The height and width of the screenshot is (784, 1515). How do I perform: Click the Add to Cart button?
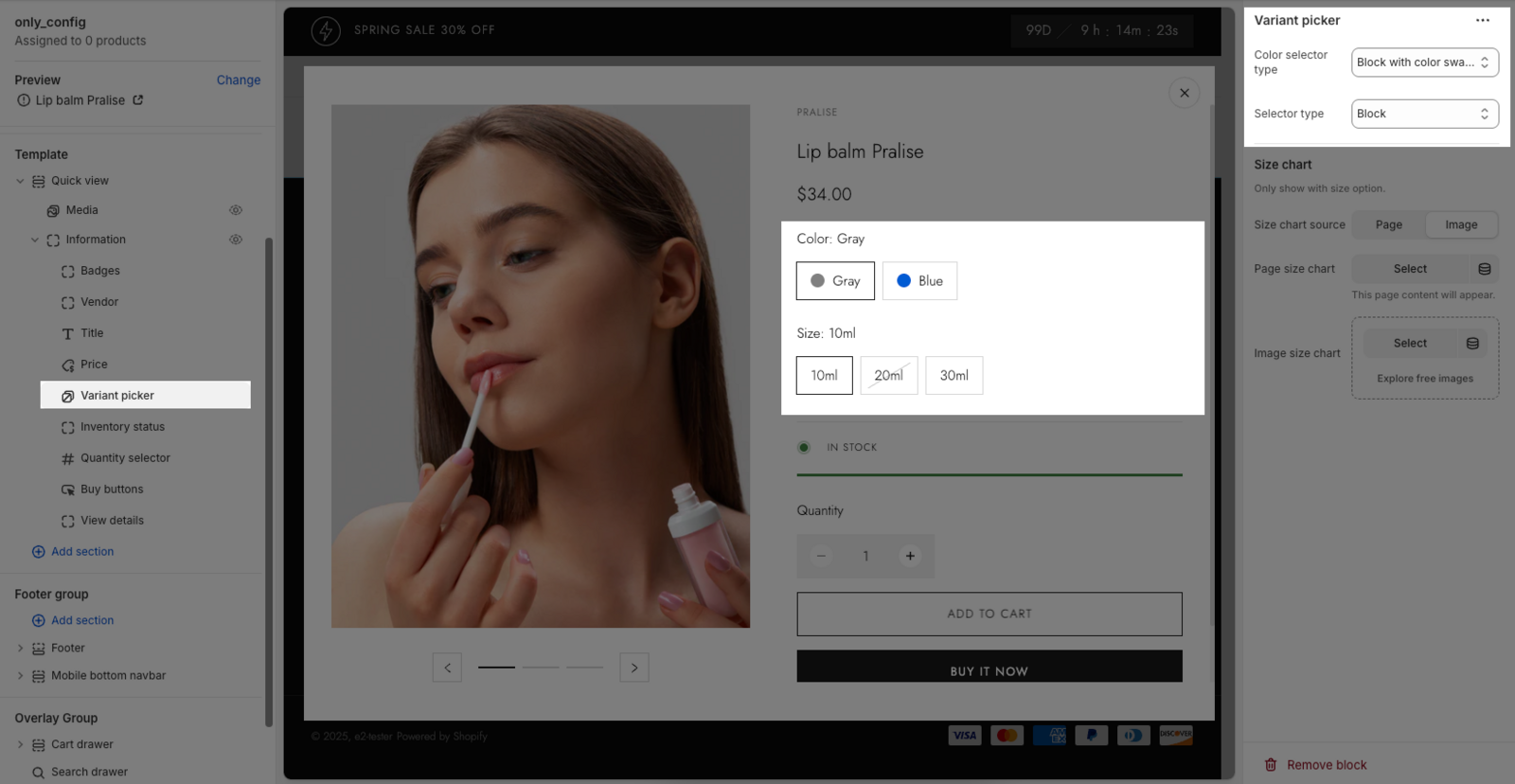tap(989, 614)
